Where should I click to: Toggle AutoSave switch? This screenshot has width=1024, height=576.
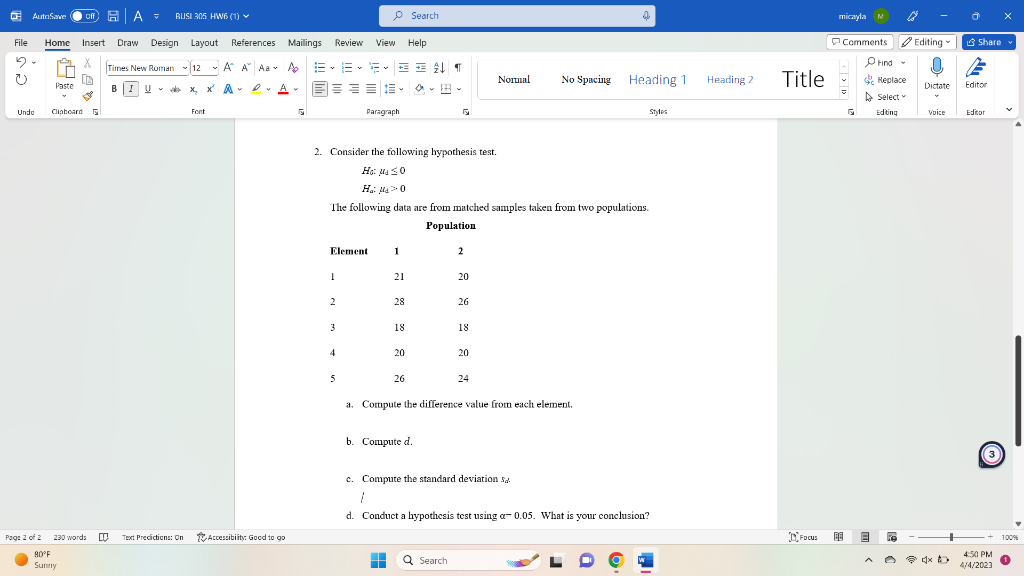click(x=84, y=16)
